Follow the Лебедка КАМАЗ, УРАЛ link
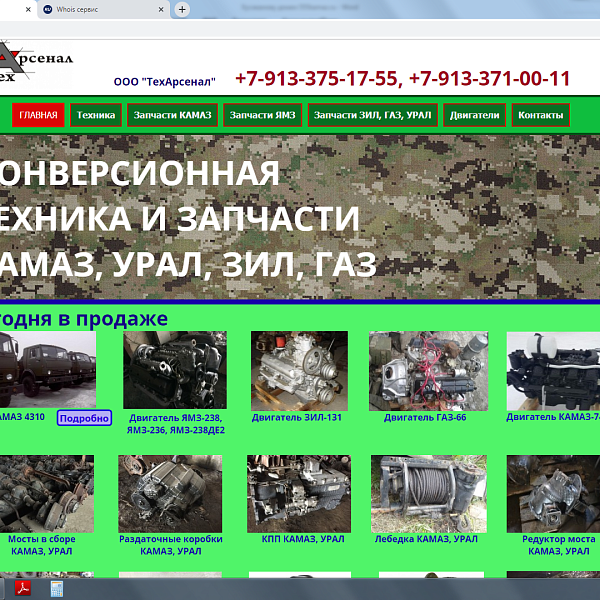This screenshot has height=600, width=600. click(x=426, y=539)
